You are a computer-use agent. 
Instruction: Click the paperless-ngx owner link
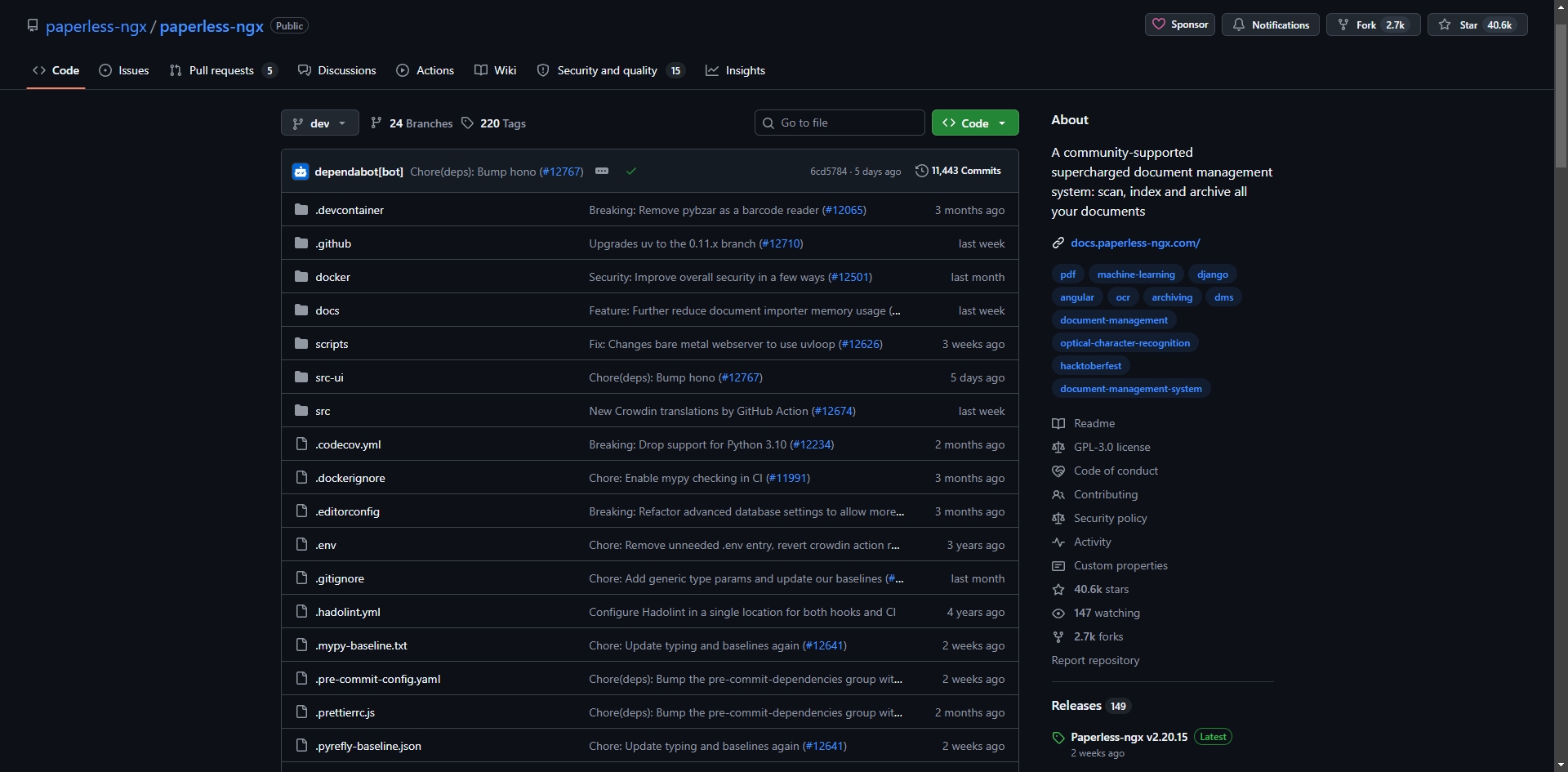coord(96,26)
